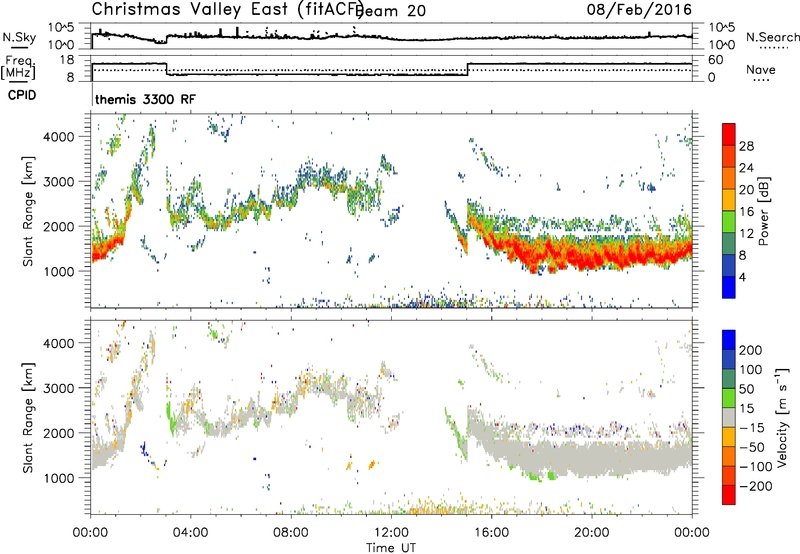Click the velocity panel's 'Slant Range [km]' label
Viewport: 800px width, 554px height.
pos(28,418)
